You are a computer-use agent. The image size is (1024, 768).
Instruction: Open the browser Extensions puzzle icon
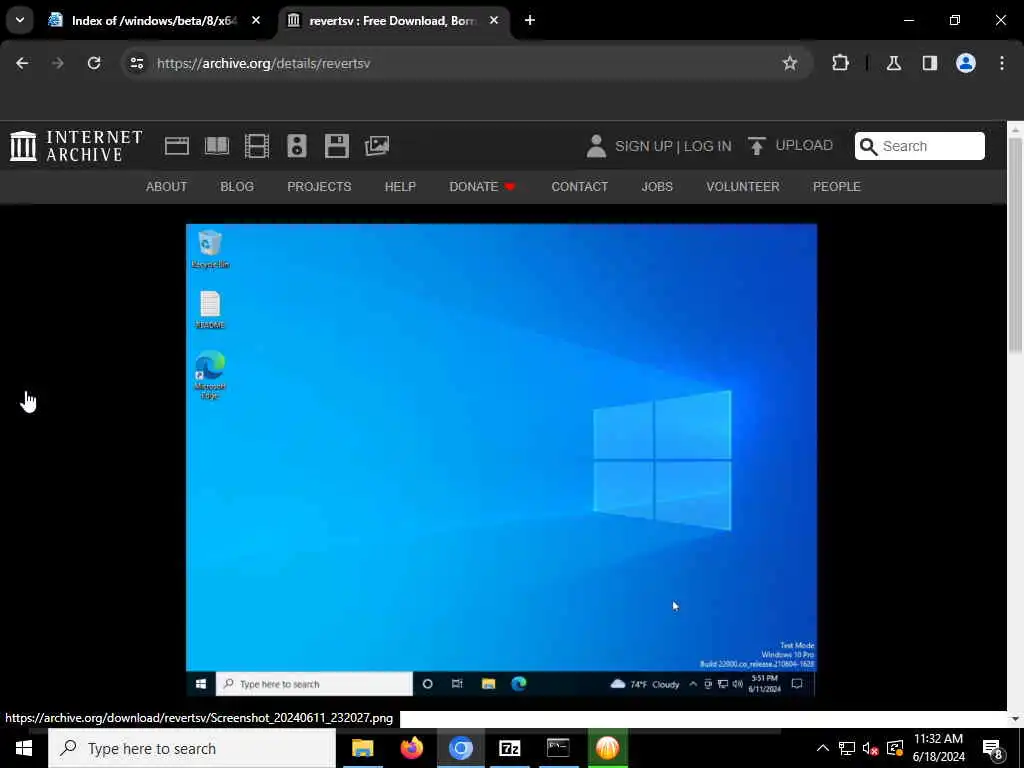pos(840,63)
